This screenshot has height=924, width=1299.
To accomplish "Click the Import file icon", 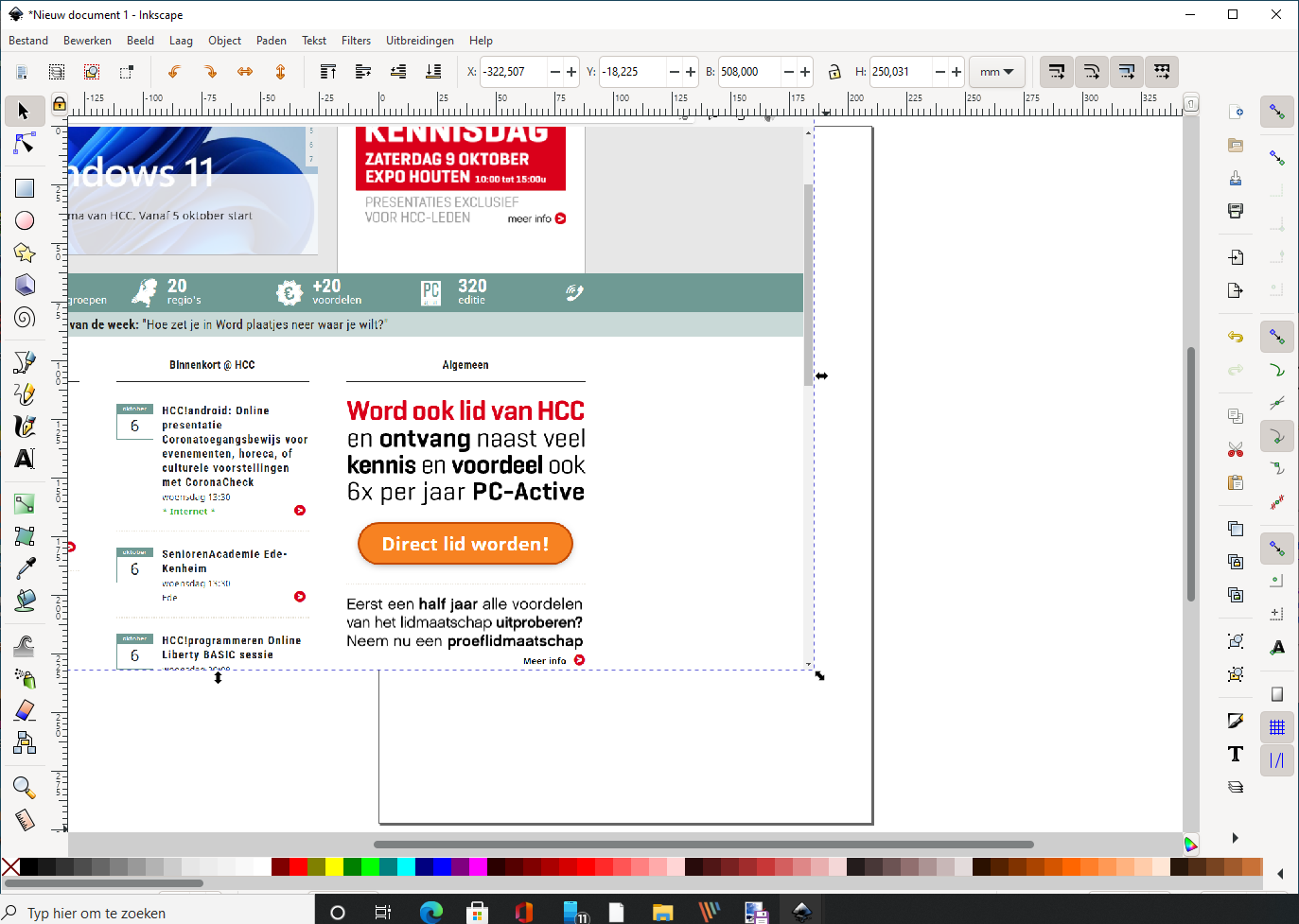I will coord(1236,257).
